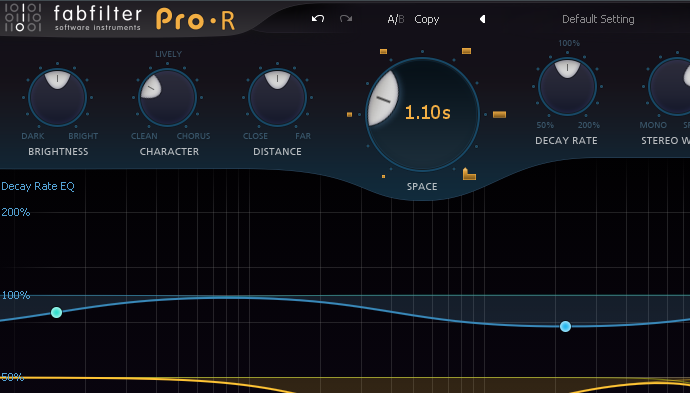
Task: Click the L-shaped room marker below the Space knob's right side
Action: point(469,174)
